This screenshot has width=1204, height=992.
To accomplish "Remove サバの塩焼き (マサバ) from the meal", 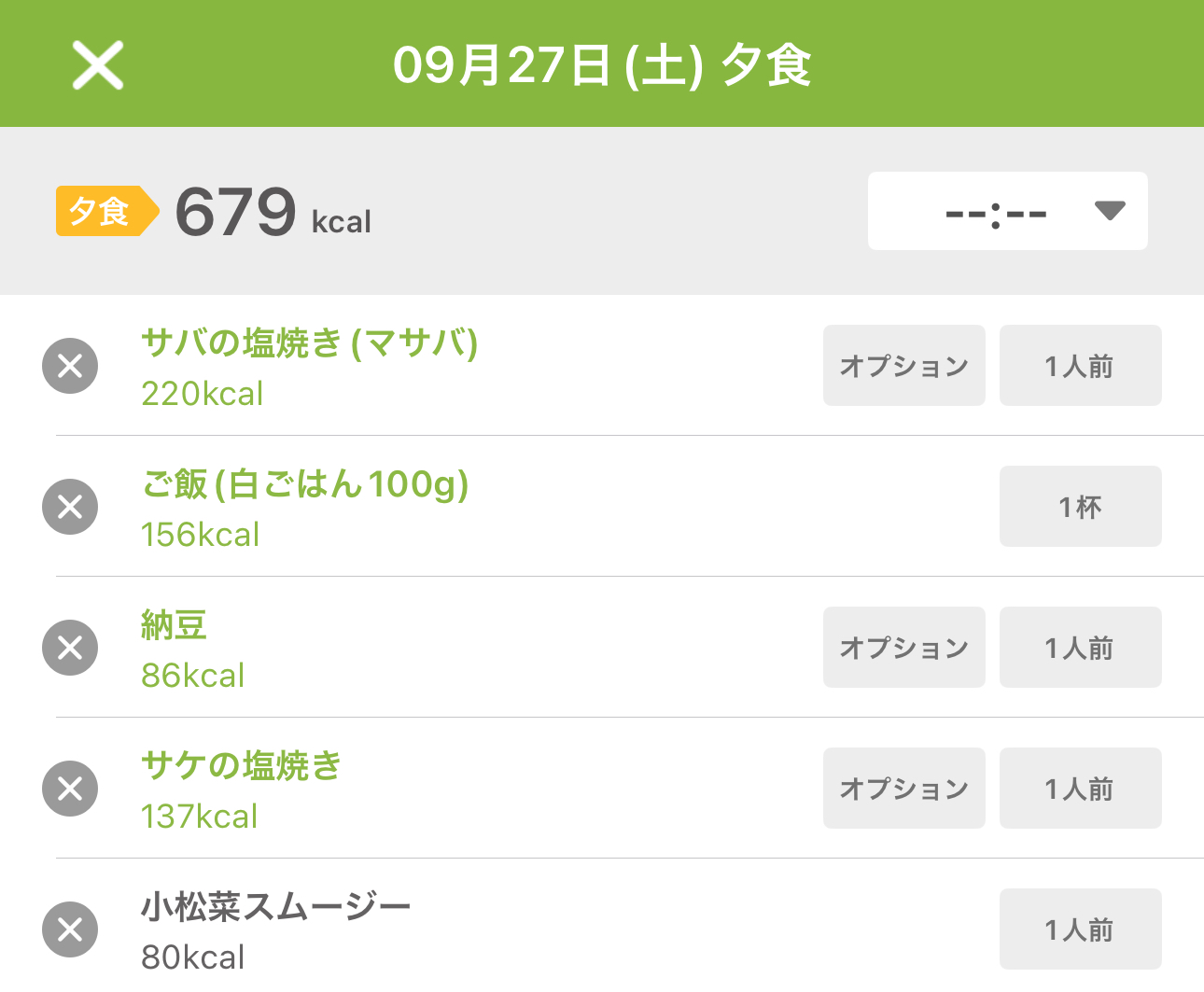I will pos(70,366).
